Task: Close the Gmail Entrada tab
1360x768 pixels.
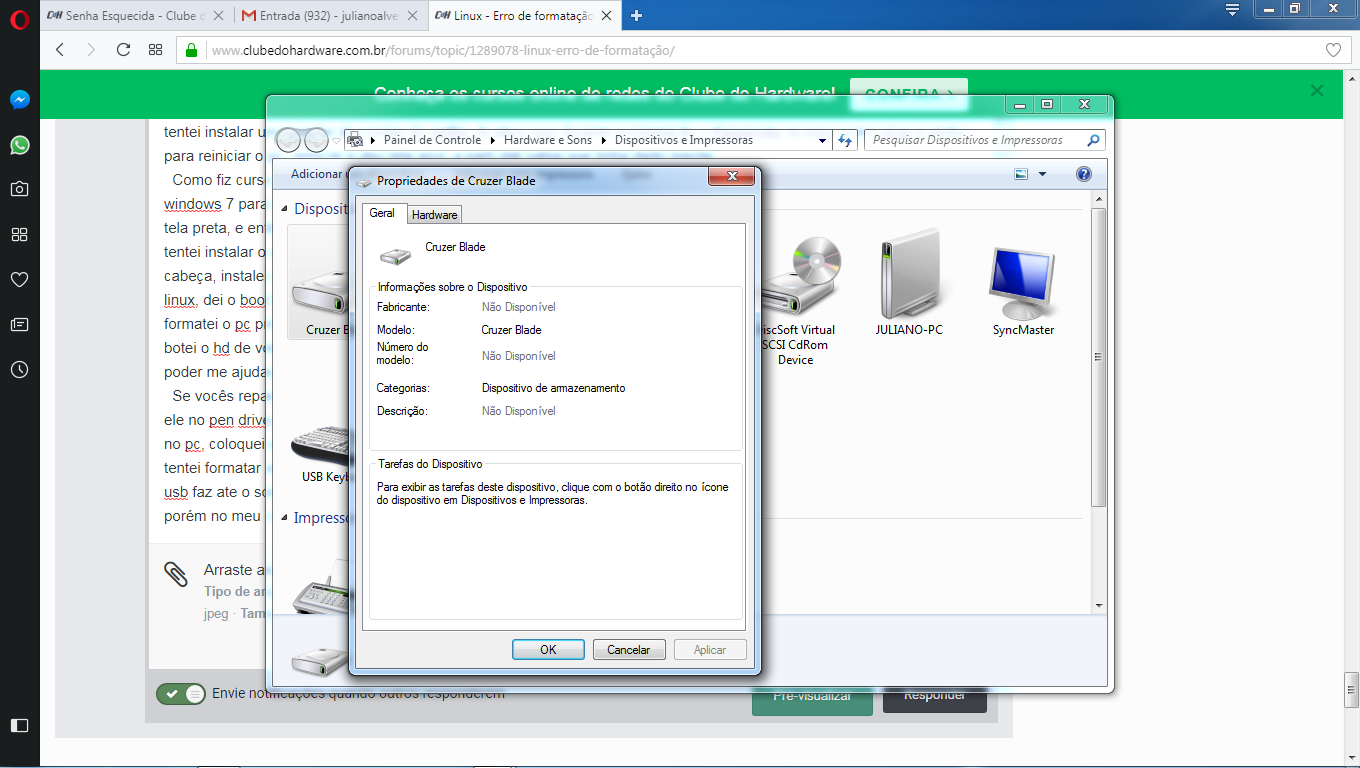Action: [x=410, y=16]
